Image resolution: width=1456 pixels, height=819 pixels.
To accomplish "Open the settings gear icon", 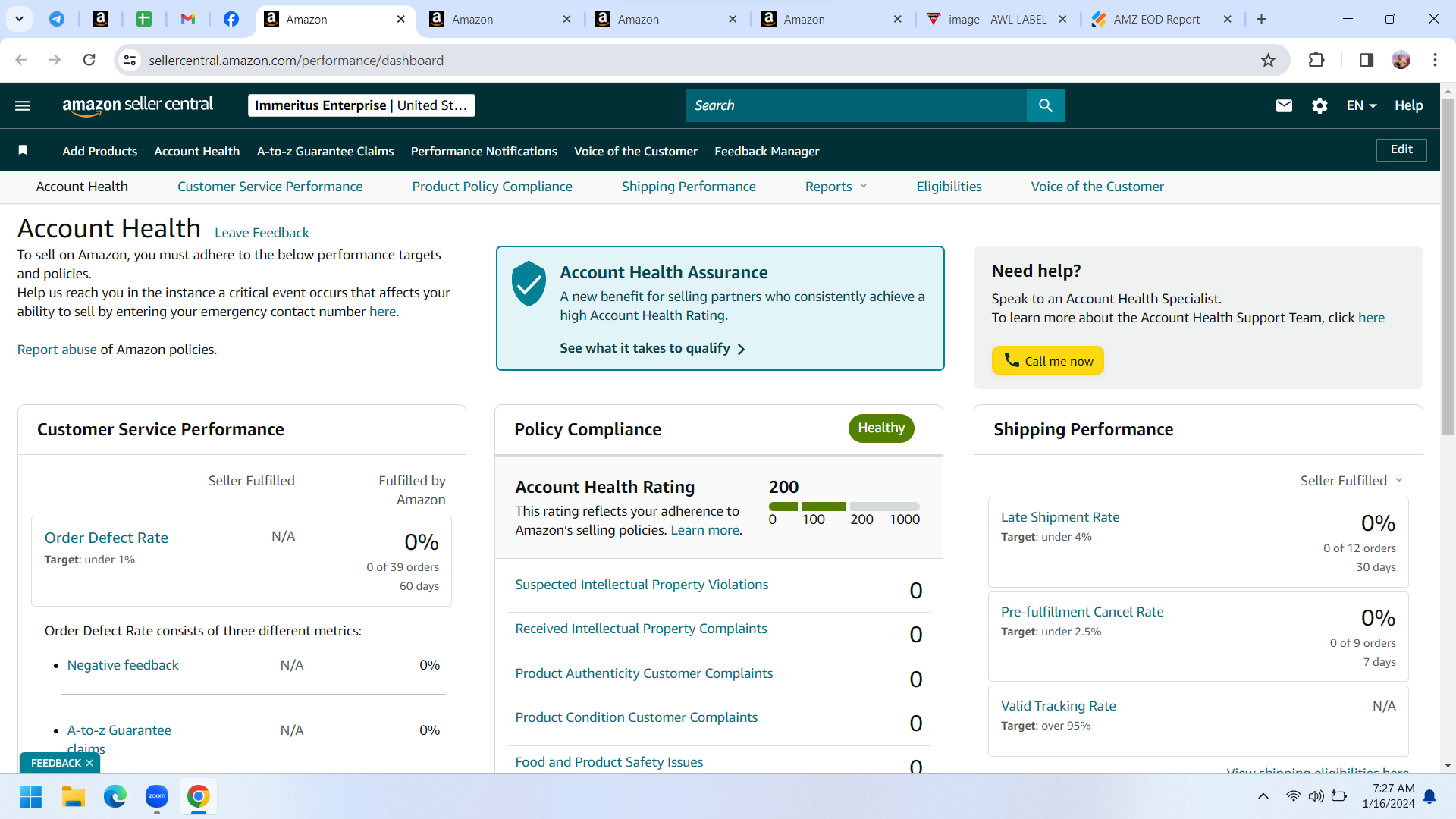I will click(1319, 105).
